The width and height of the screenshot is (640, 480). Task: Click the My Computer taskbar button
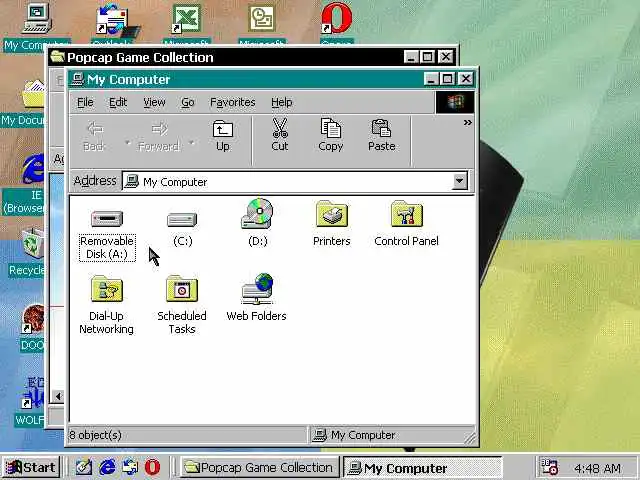tap(422, 467)
